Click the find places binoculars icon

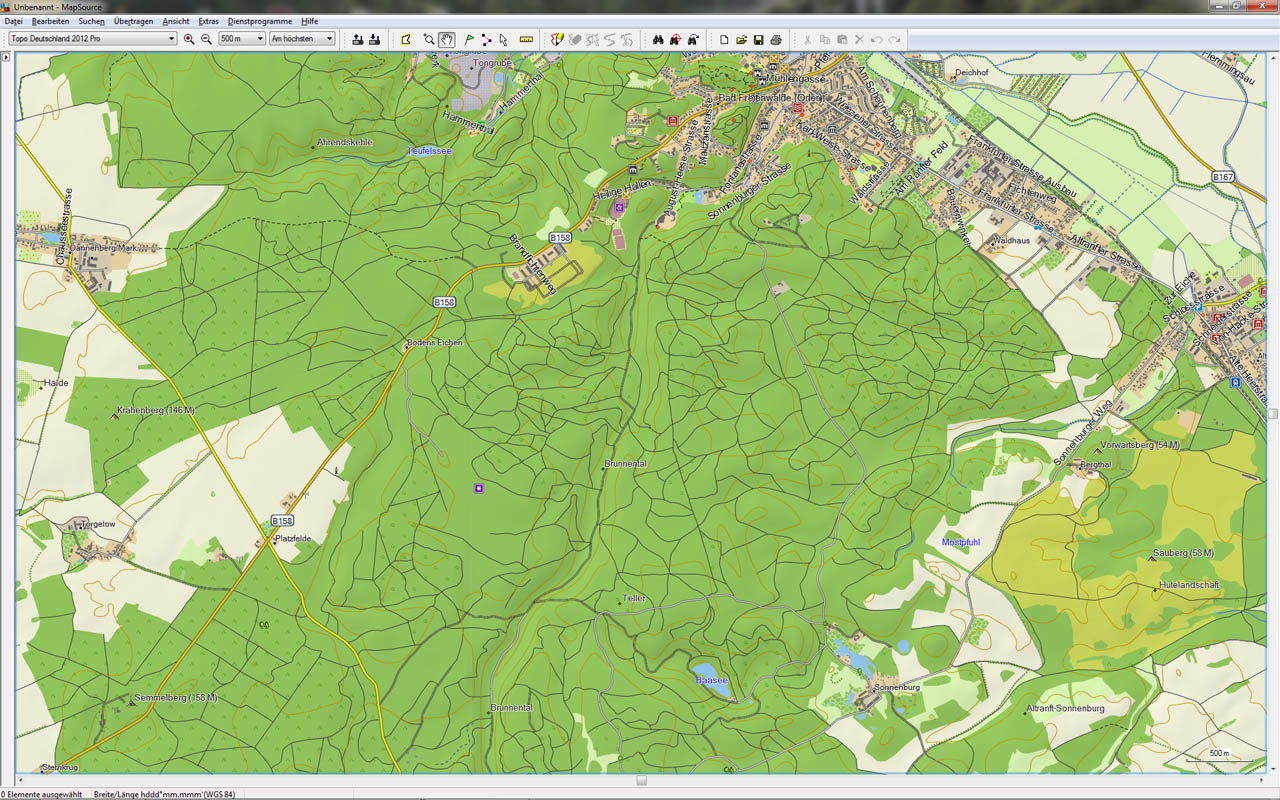point(659,39)
